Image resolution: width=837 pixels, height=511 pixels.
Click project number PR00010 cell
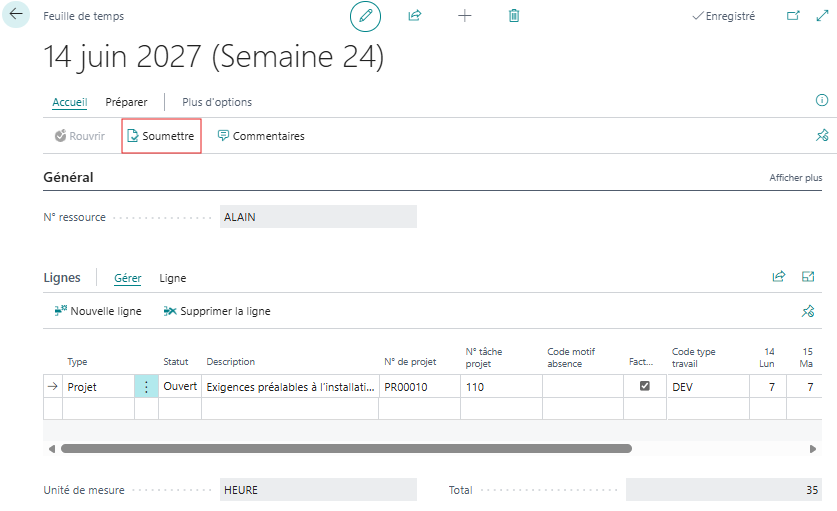(x=420, y=387)
